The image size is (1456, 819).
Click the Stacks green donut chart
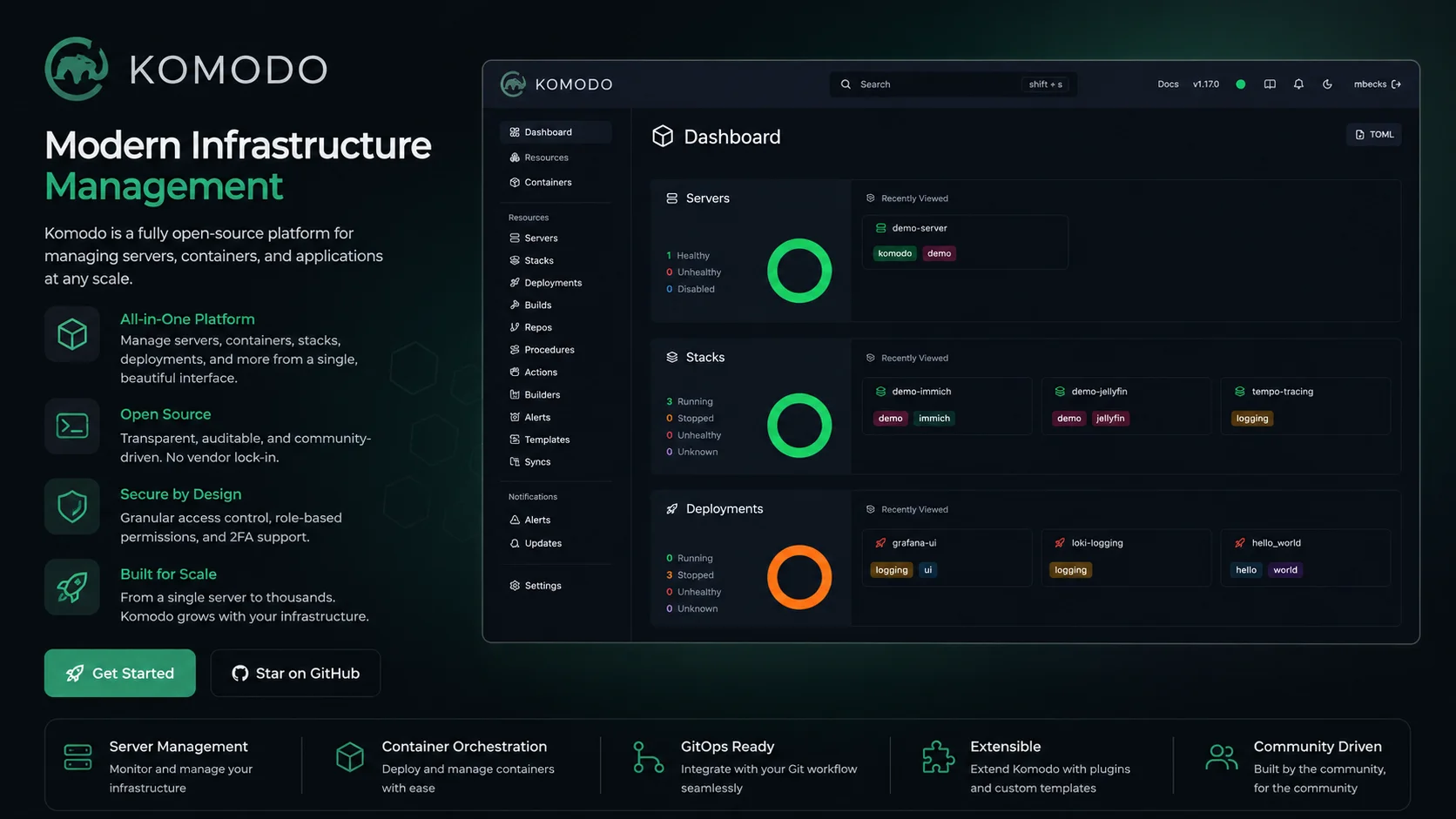pyautogui.click(x=799, y=426)
